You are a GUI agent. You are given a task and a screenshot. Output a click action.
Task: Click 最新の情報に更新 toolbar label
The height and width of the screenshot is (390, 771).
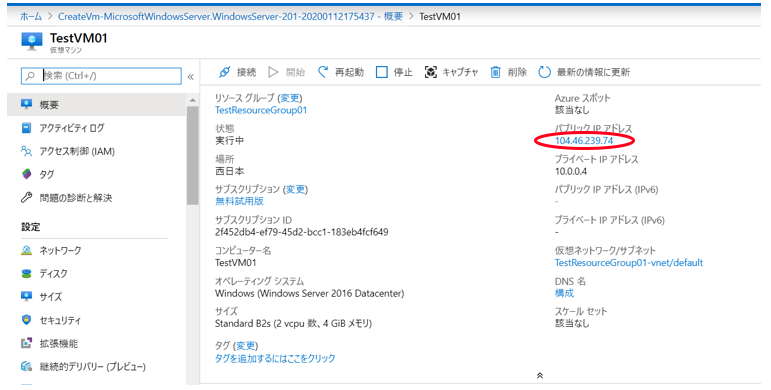(x=593, y=72)
